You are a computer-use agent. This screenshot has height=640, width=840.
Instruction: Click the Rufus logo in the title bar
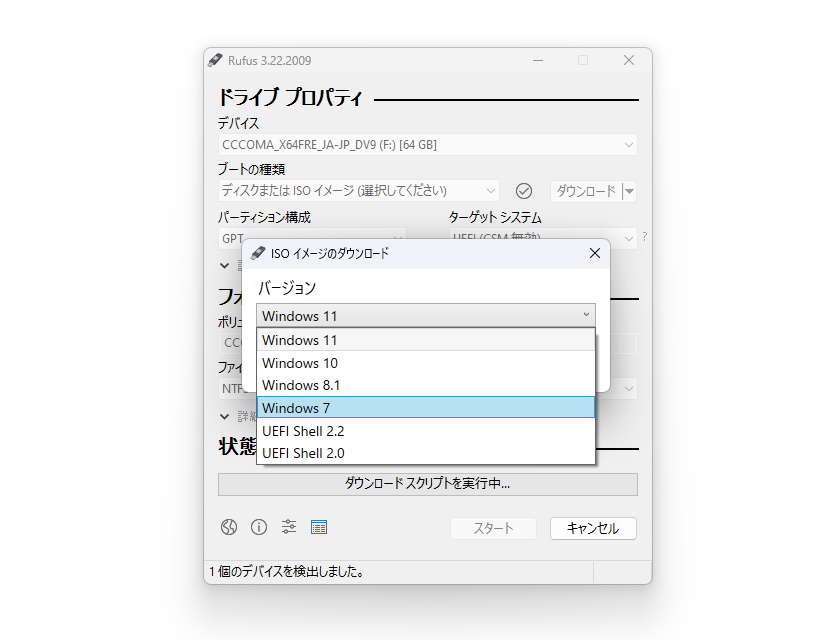point(214,60)
